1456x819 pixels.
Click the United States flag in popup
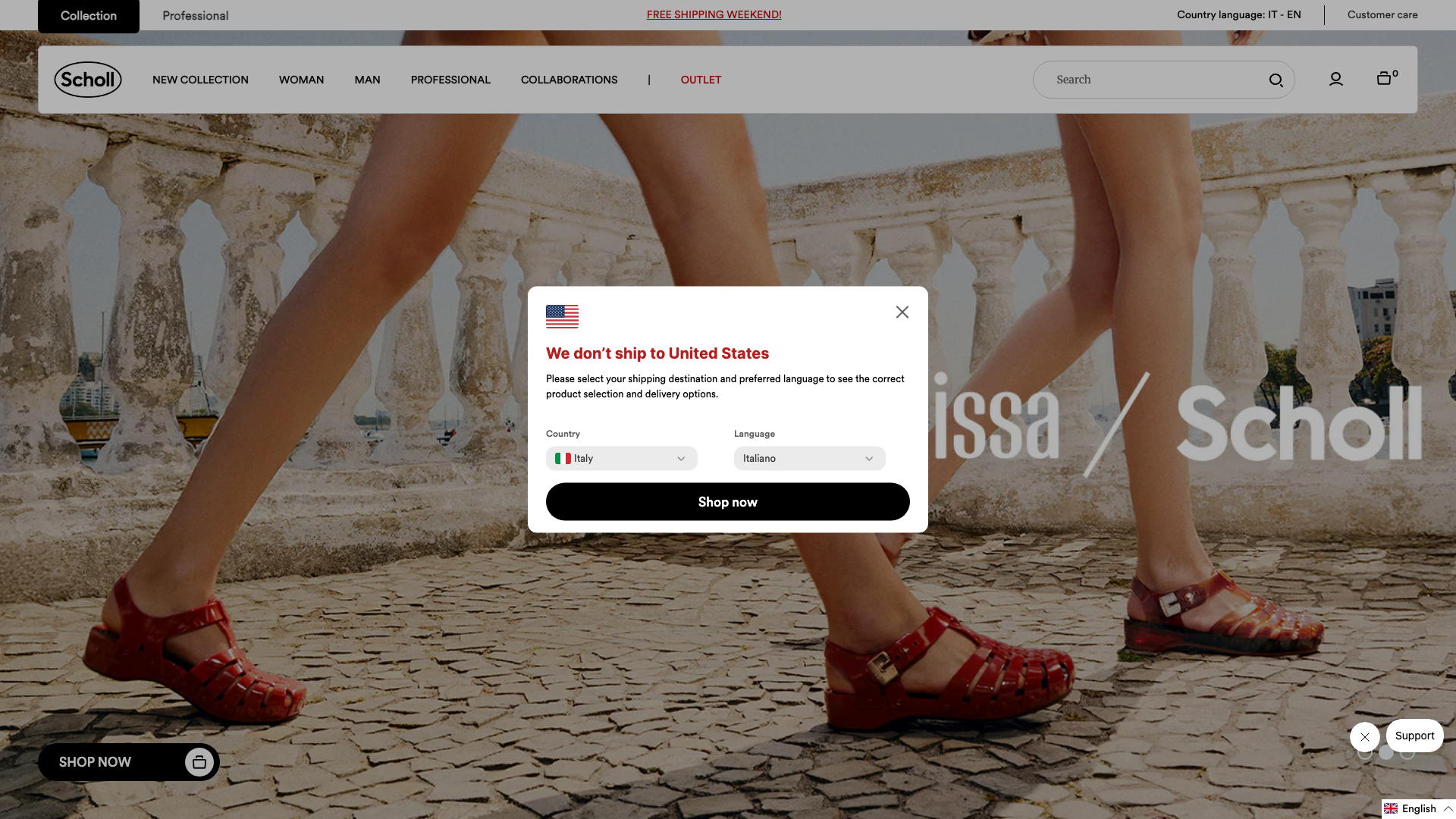tap(562, 316)
